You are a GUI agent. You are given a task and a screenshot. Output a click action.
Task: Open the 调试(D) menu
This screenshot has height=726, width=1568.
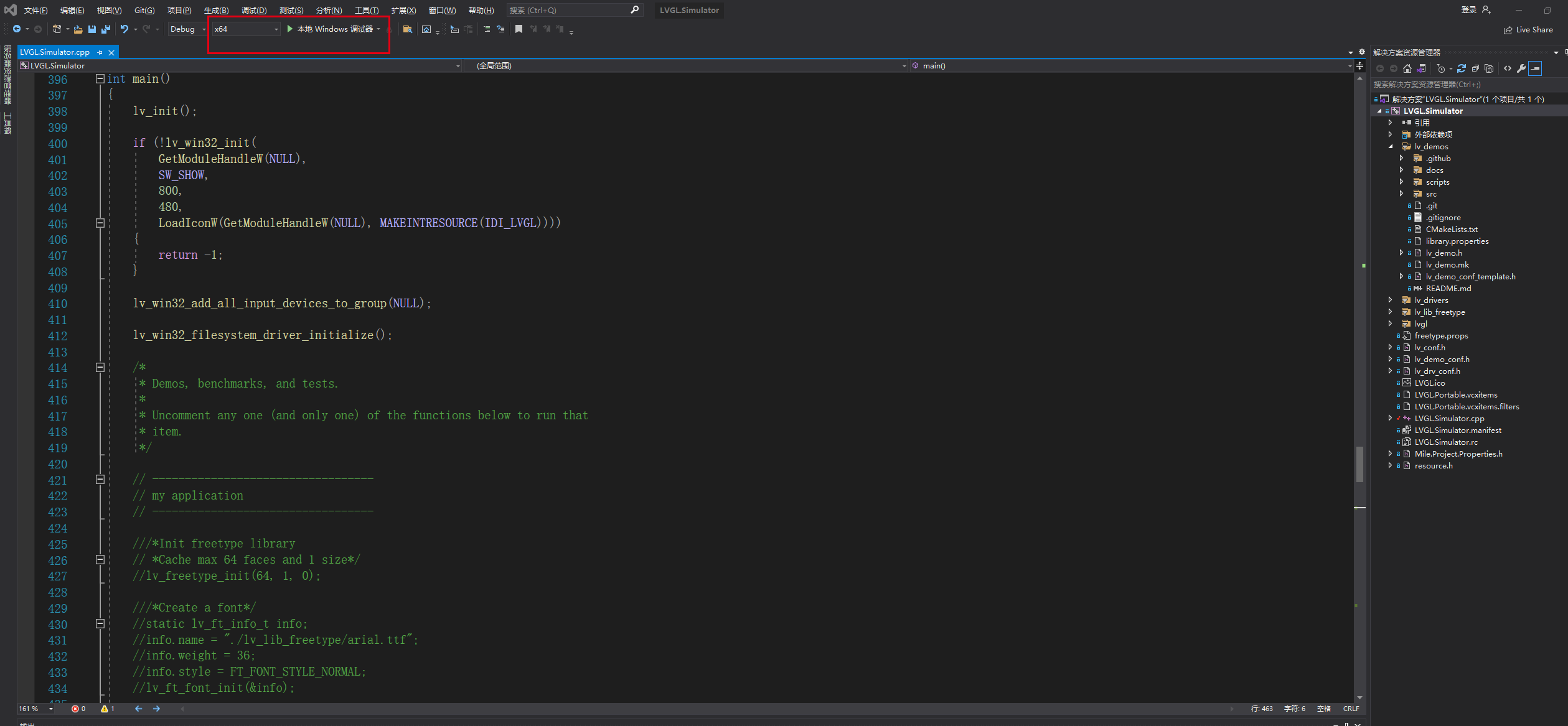[253, 10]
